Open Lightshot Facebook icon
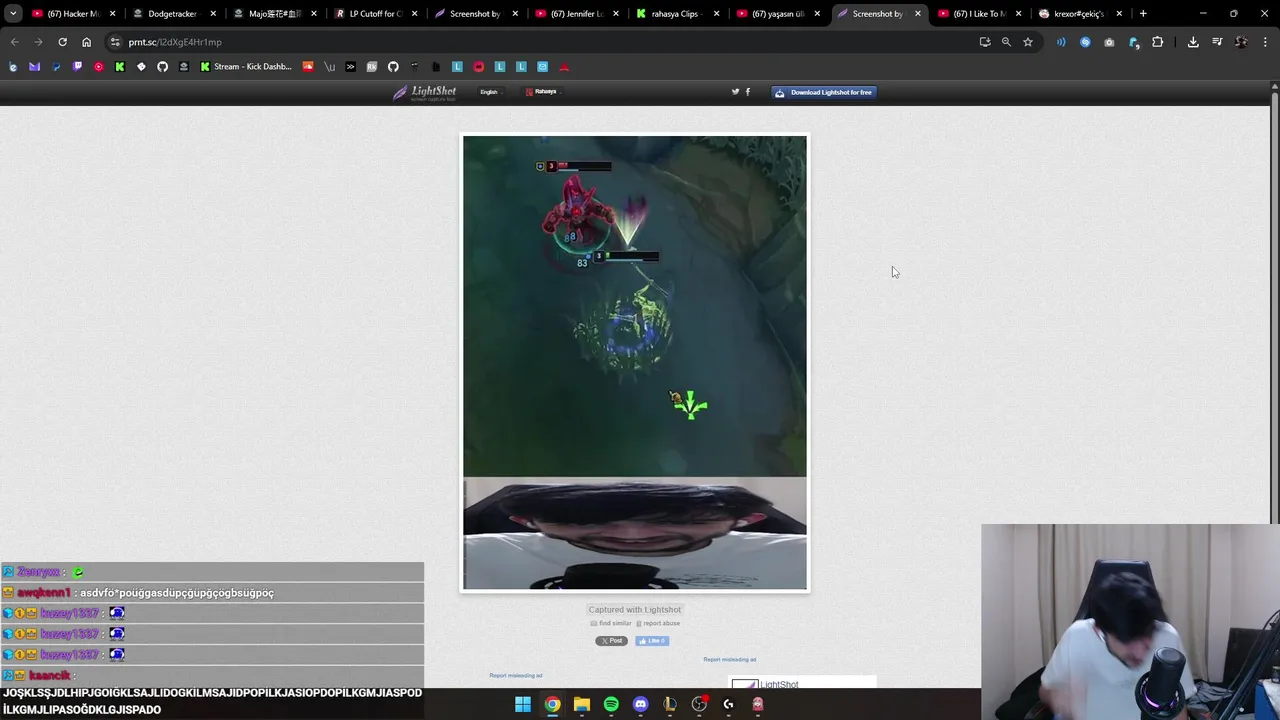Screen dimensions: 1280x720 point(748,92)
